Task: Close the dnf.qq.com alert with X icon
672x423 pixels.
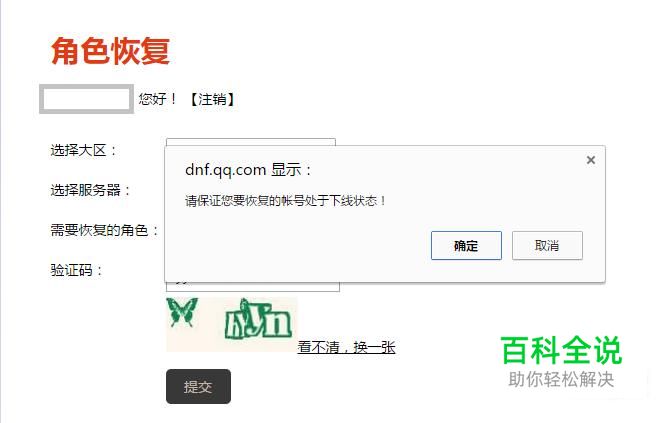Action: [591, 160]
